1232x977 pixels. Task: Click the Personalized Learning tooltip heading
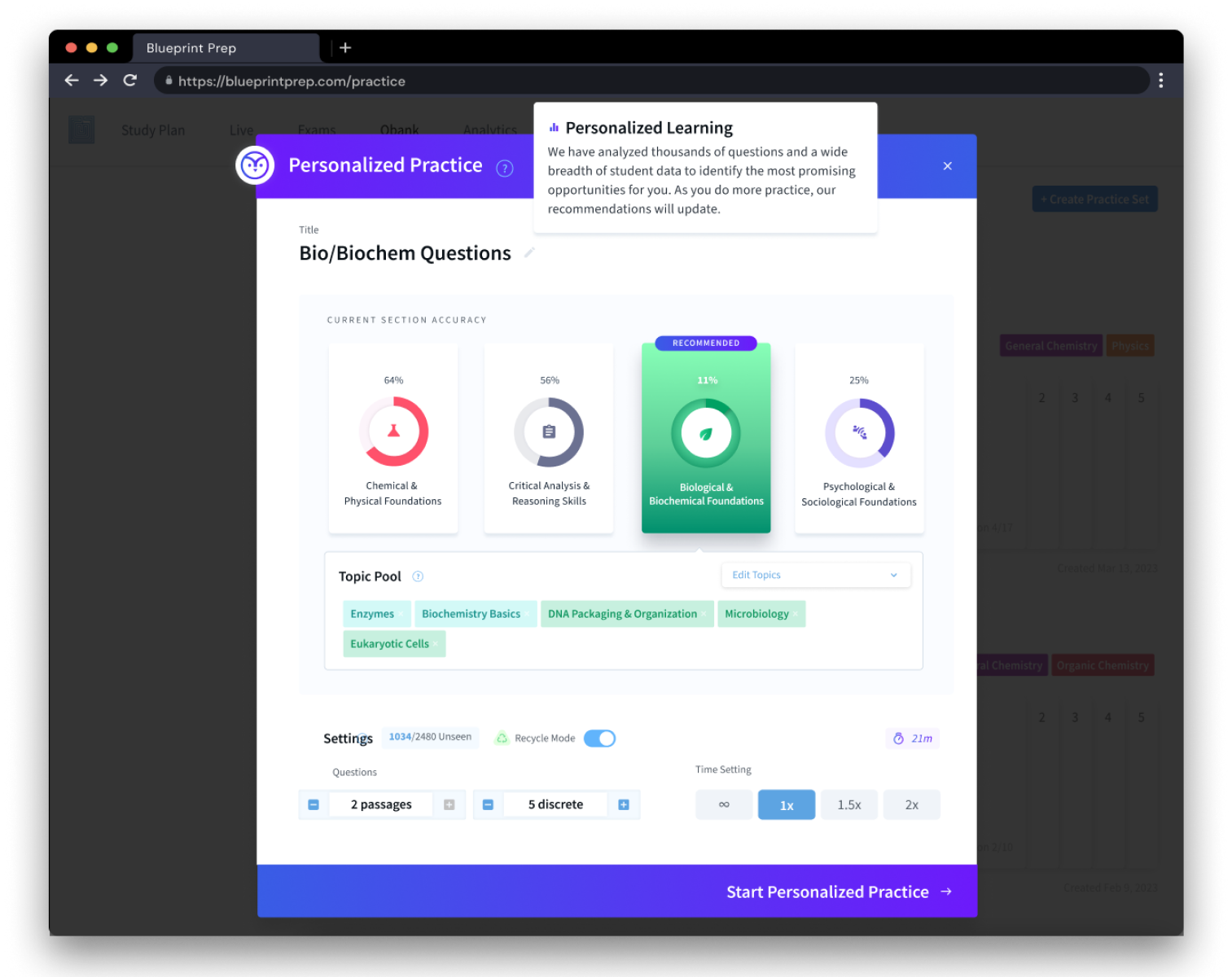[649, 128]
